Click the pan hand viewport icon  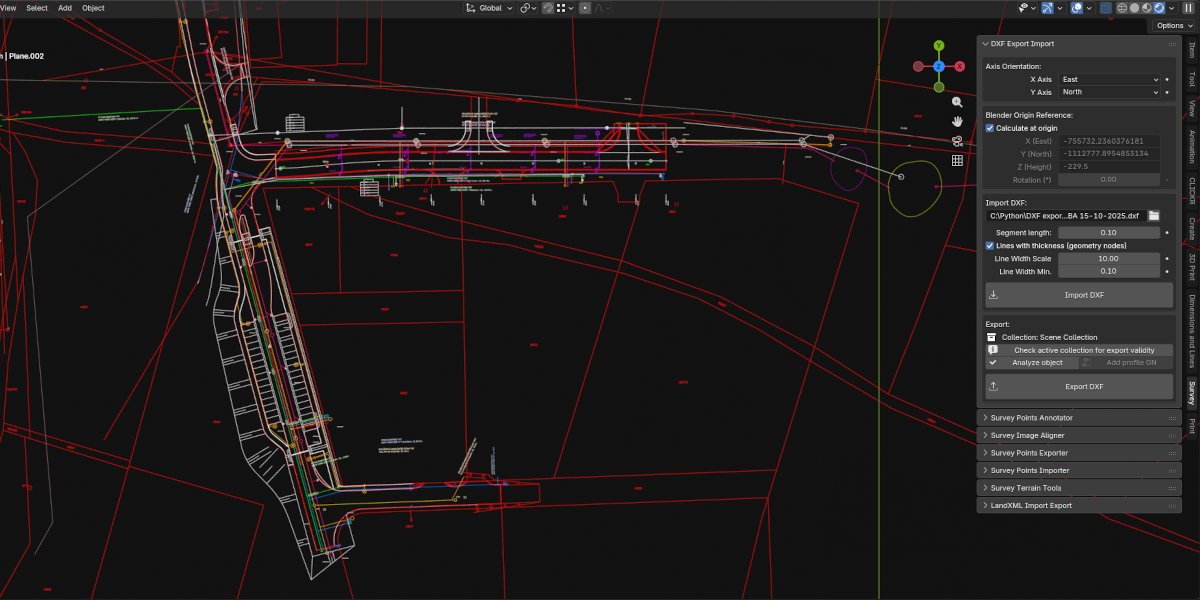pyautogui.click(x=957, y=121)
